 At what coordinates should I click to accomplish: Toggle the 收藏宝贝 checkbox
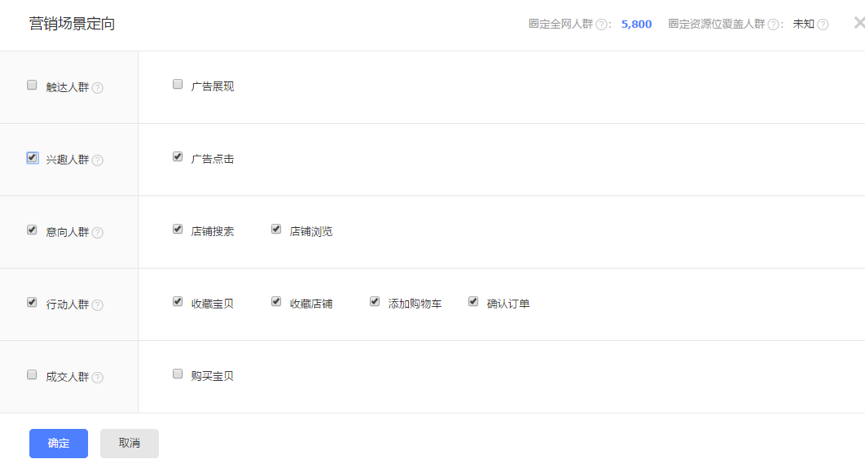pos(178,301)
